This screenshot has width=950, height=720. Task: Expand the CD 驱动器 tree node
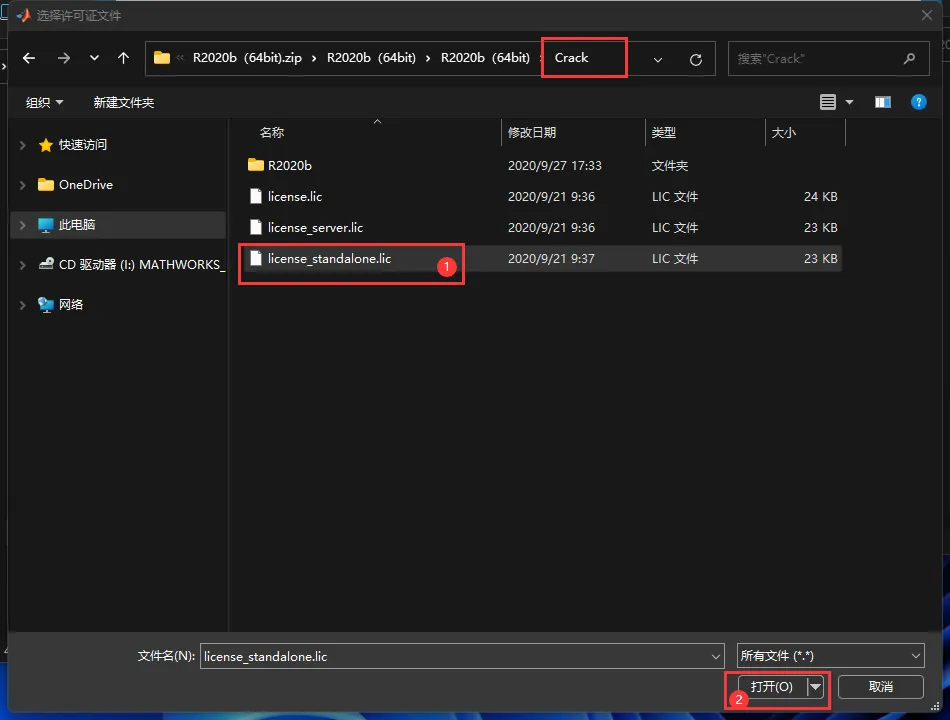tap(22, 265)
